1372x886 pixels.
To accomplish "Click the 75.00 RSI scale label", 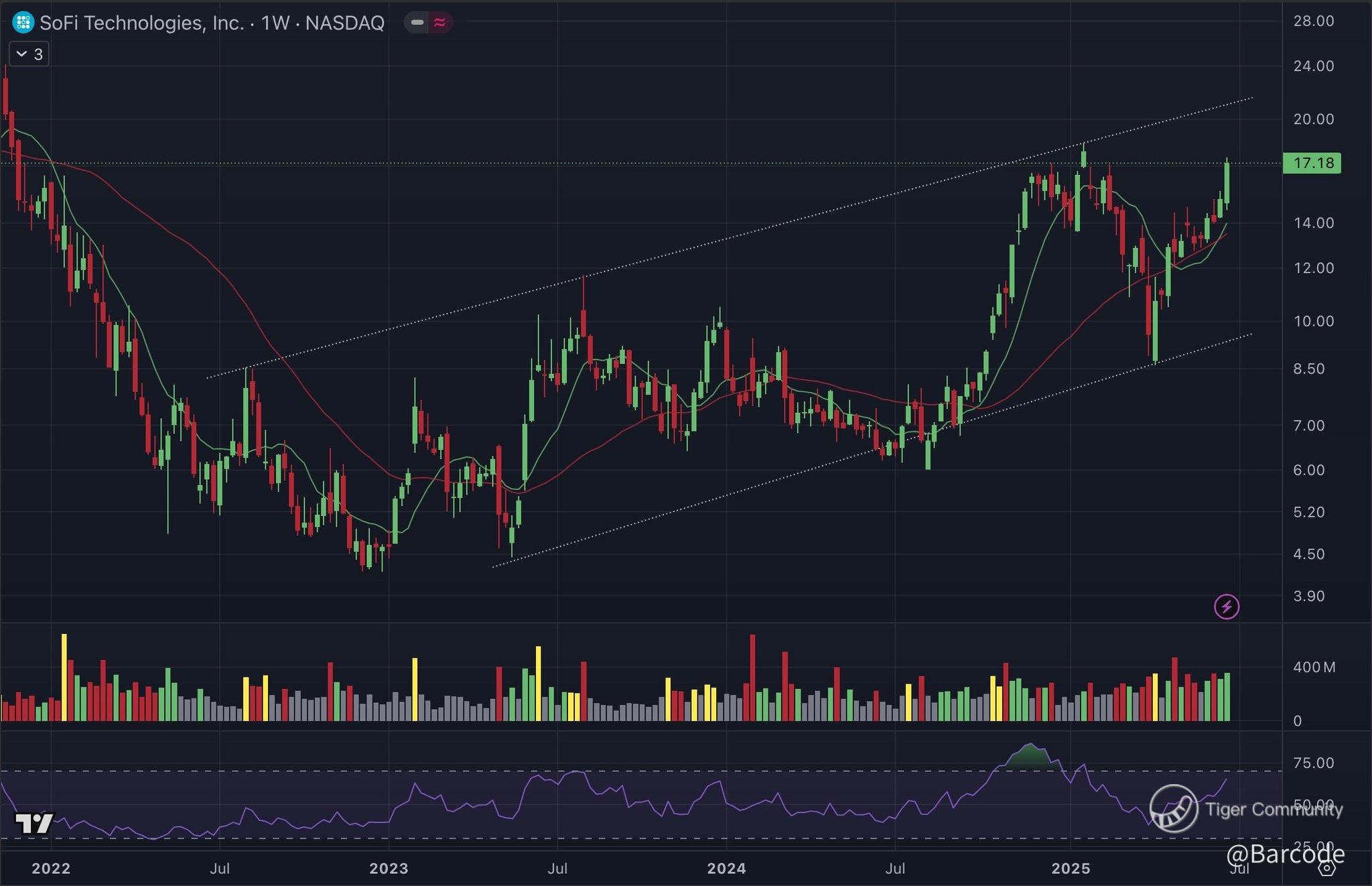I will pyautogui.click(x=1313, y=763).
